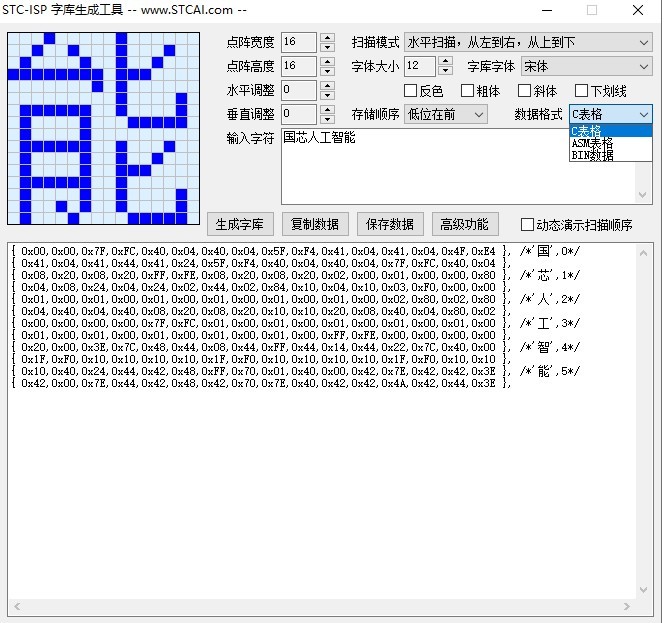
Task: Click the horizontal scrollbar right arrow
Action: [x=627, y=606]
